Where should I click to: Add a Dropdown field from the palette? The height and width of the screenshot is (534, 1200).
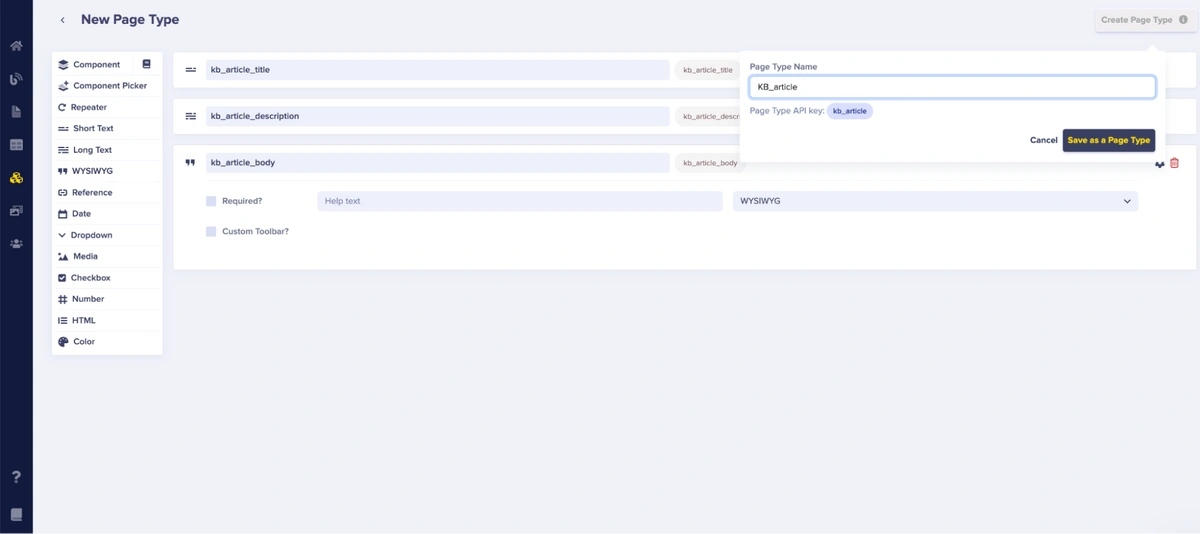pos(91,235)
